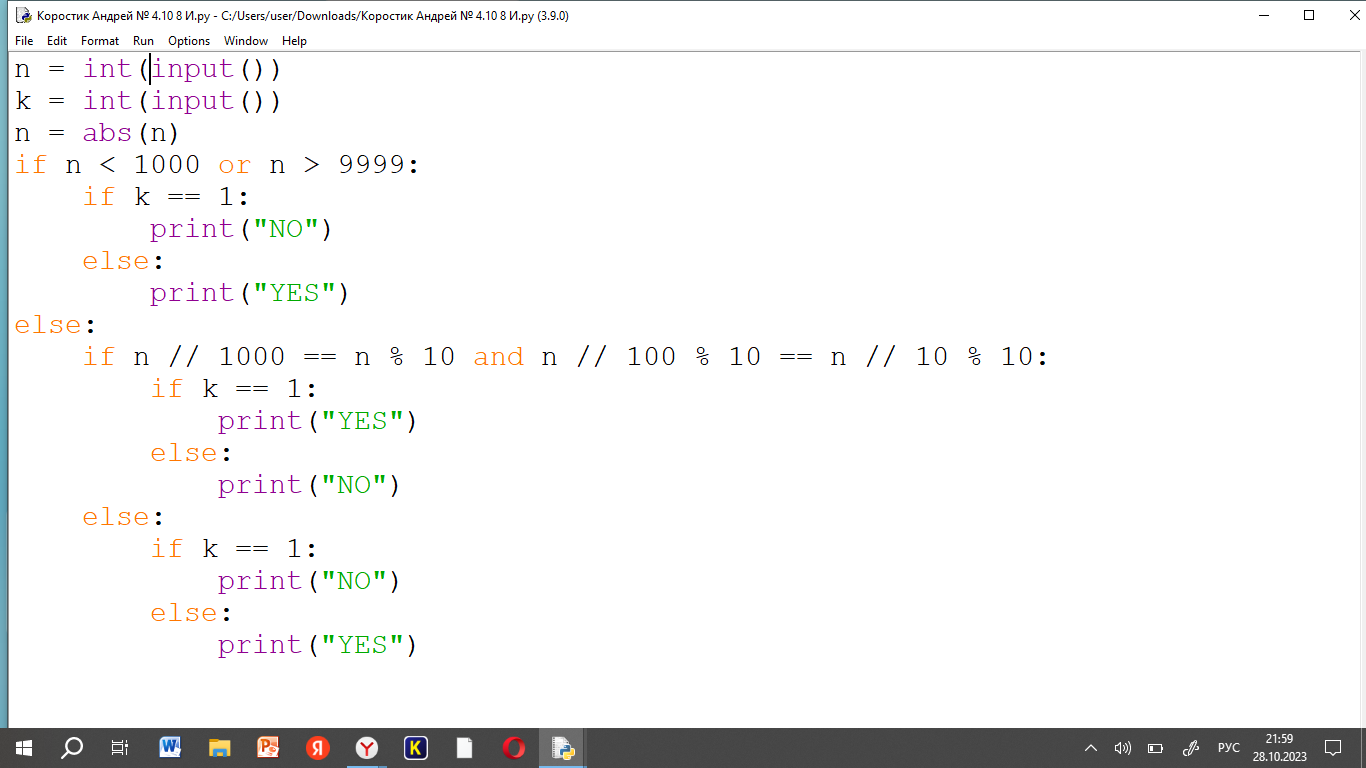Open the File menu
Image resolution: width=1366 pixels, height=768 pixels.
[24, 41]
